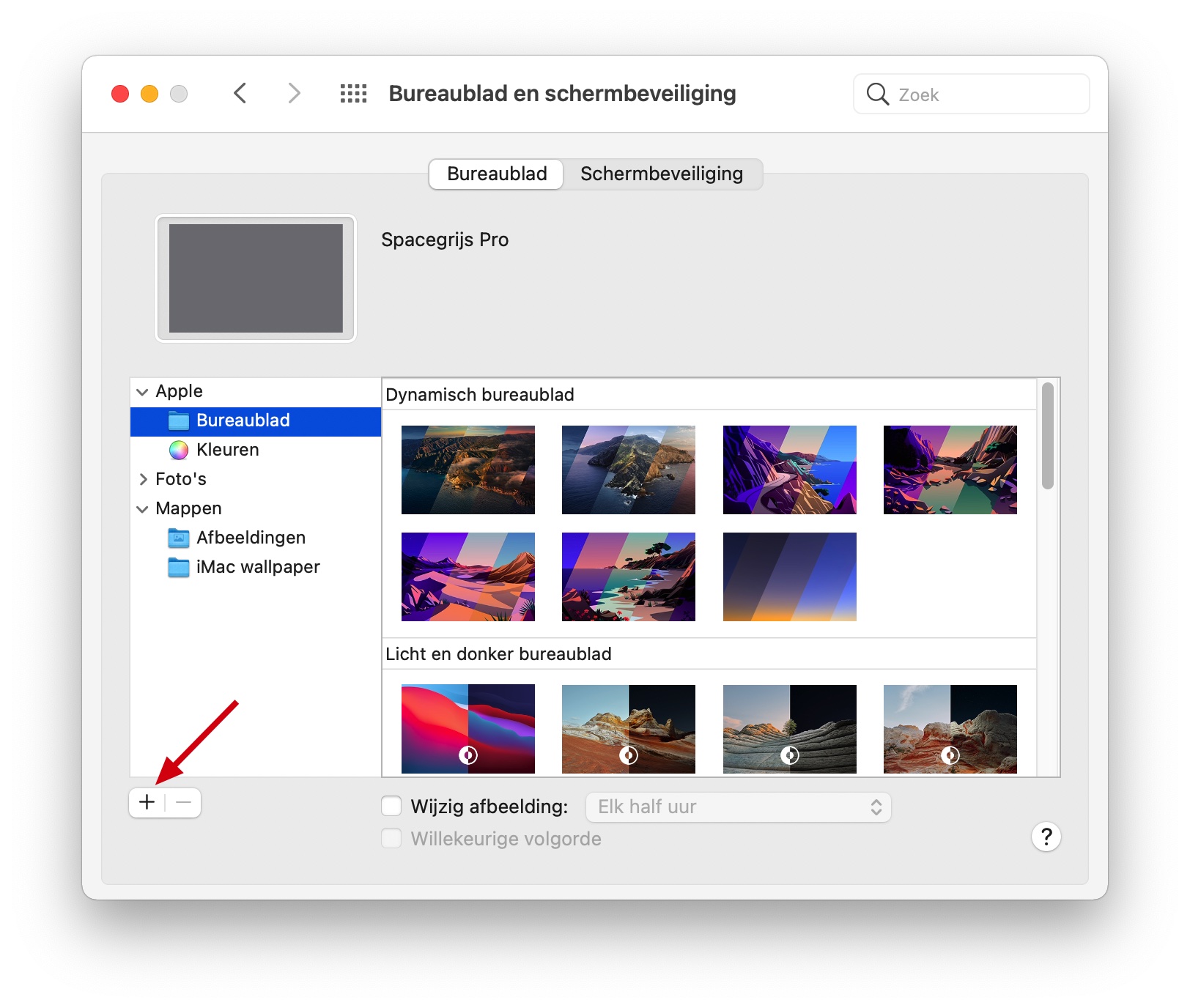This screenshot has height=1008, width=1190.
Task: Collapse the Mappen section
Action: coord(142,509)
